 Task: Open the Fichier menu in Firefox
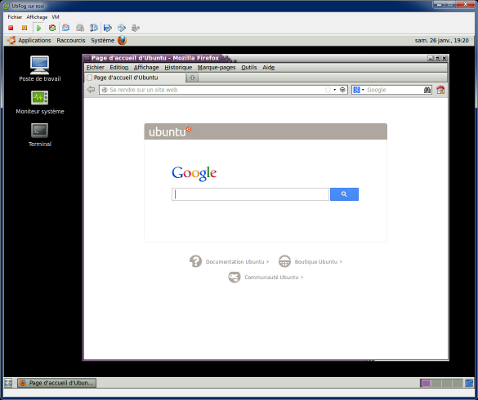pyautogui.click(x=95, y=67)
